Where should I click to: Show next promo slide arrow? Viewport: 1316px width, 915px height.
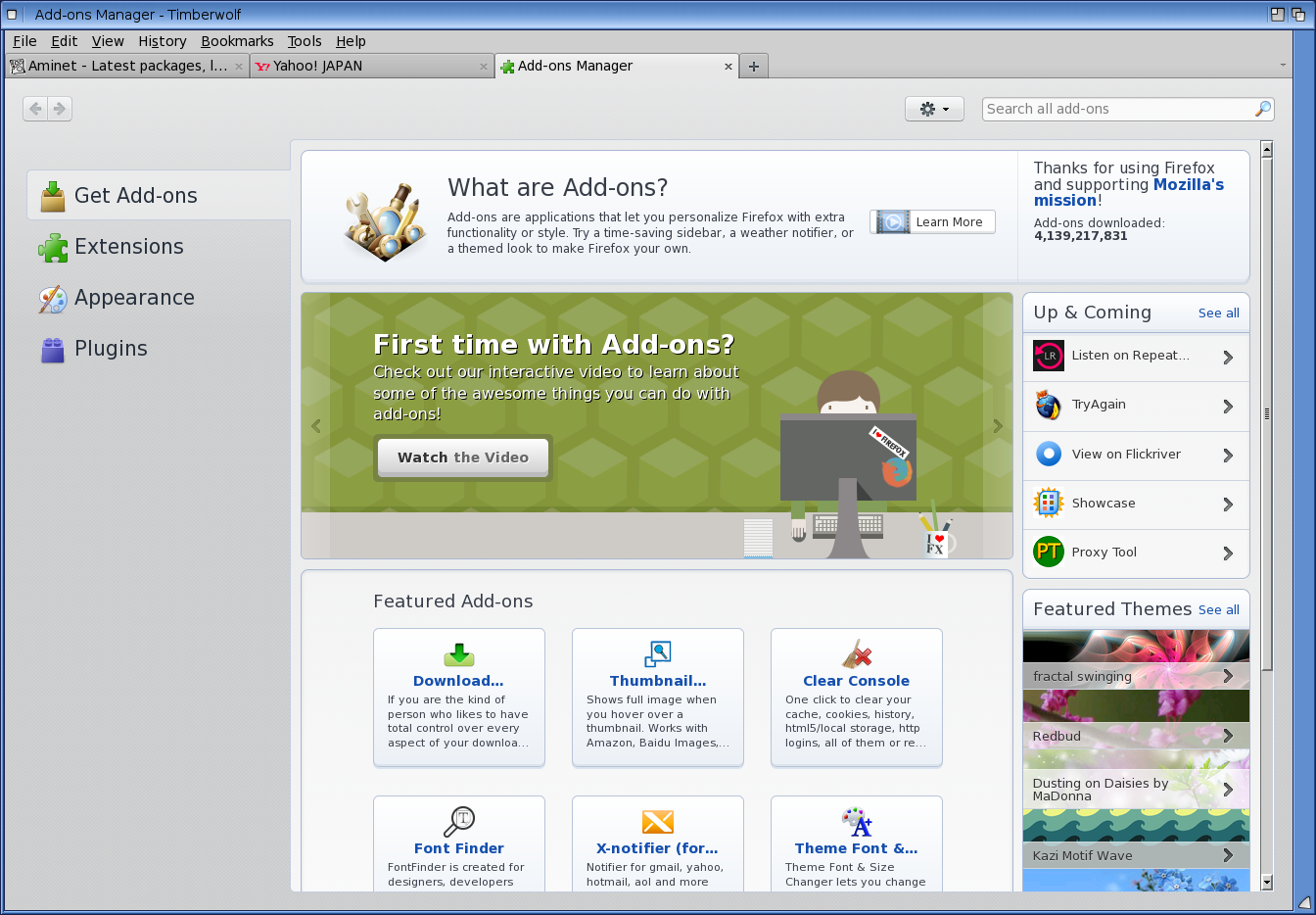(x=998, y=426)
